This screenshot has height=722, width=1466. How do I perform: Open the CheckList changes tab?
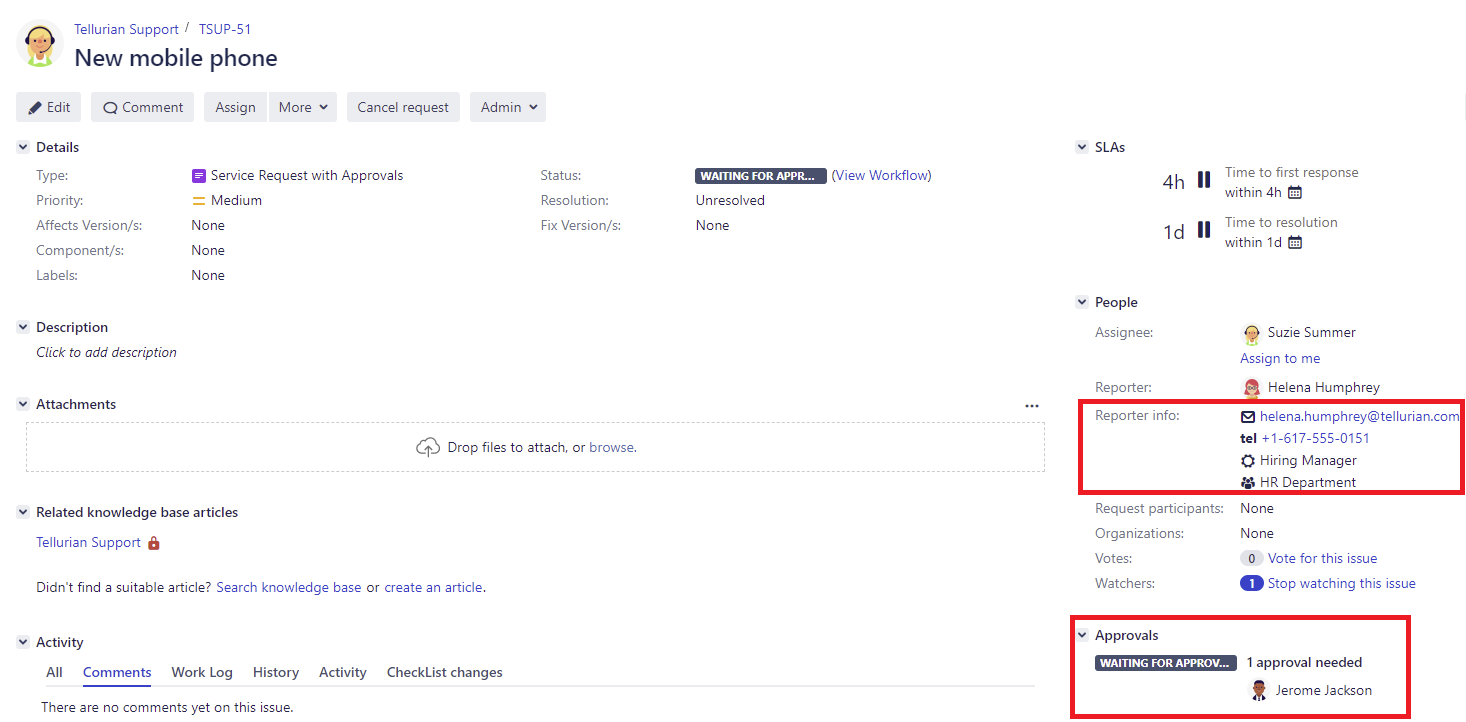444,672
